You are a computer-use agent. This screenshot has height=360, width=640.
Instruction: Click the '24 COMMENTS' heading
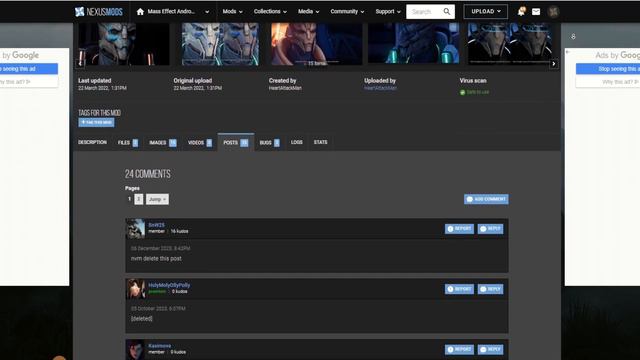coord(148,174)
